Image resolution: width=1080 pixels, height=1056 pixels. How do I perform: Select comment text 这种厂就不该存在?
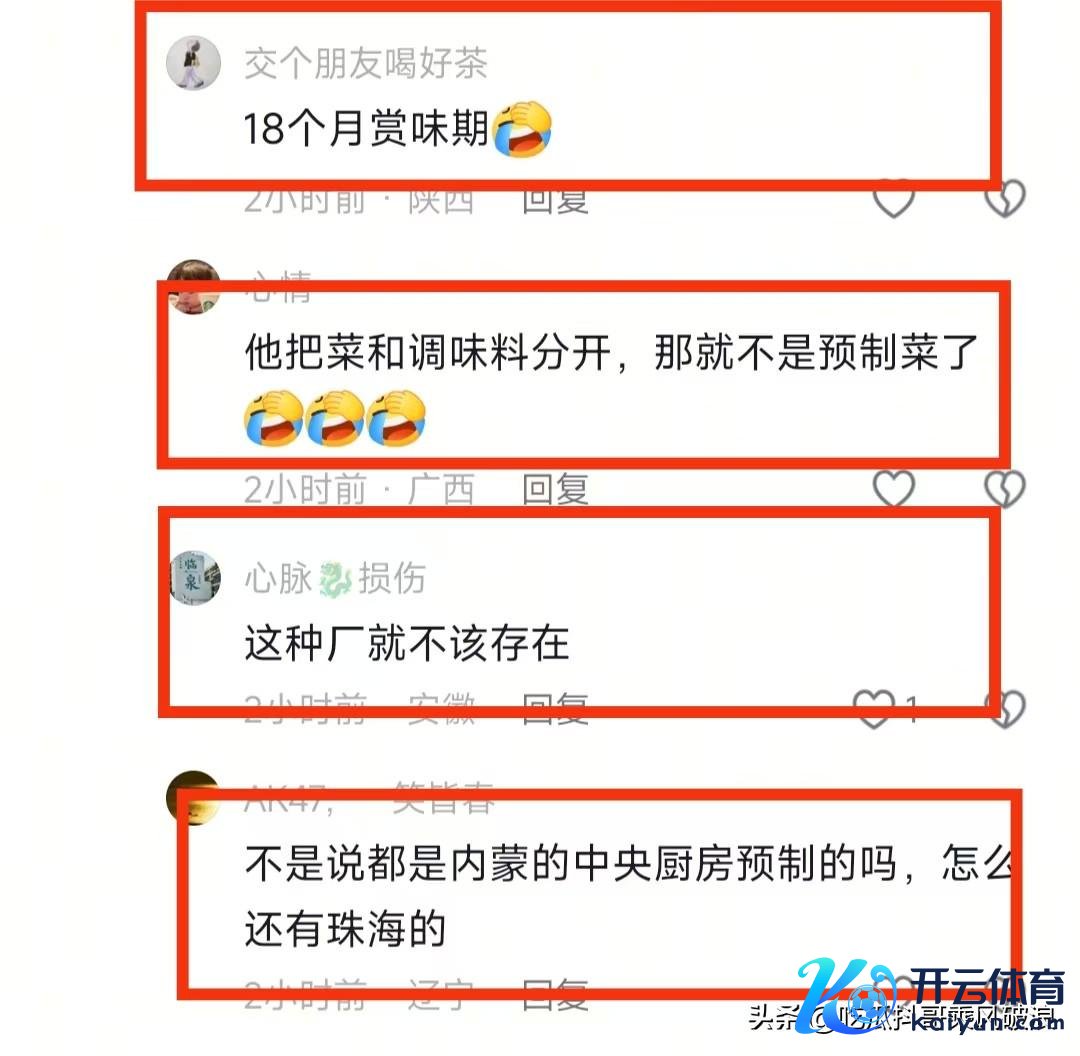click(407, 643)
